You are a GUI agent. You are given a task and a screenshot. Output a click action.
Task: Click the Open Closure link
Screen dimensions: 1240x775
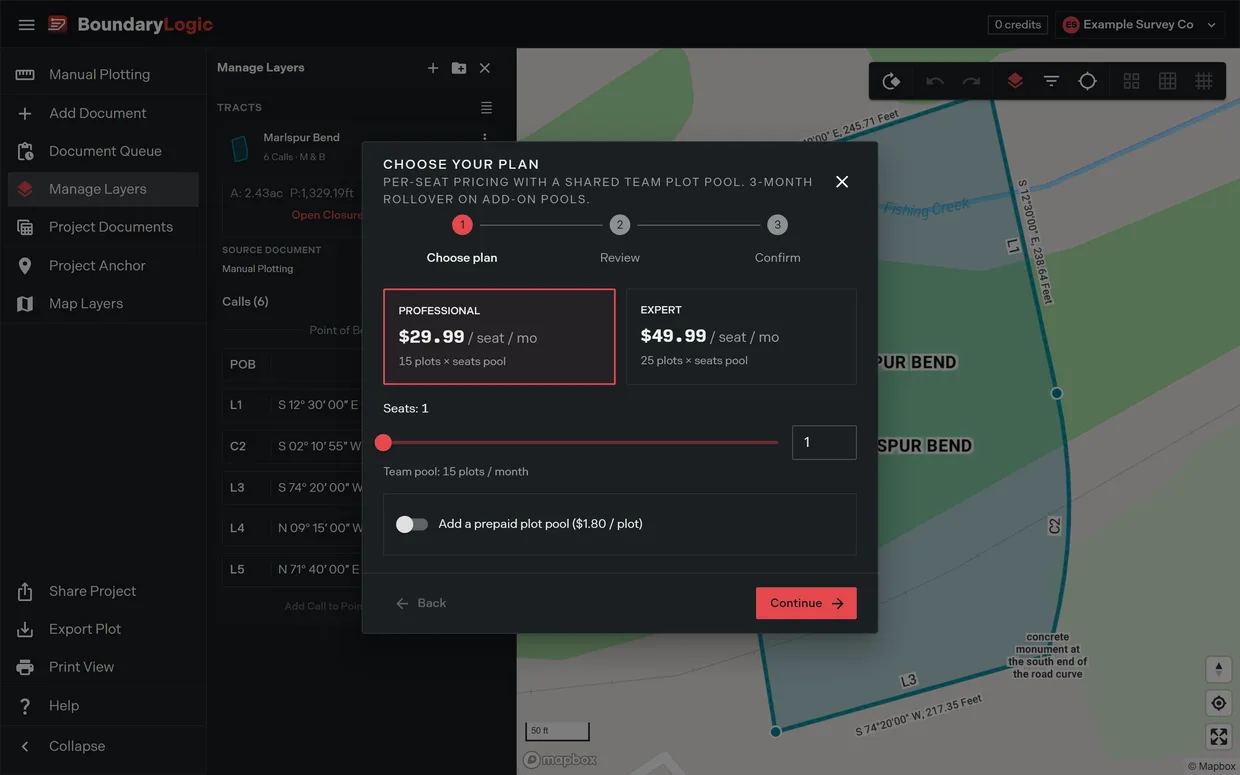(326, 215)
